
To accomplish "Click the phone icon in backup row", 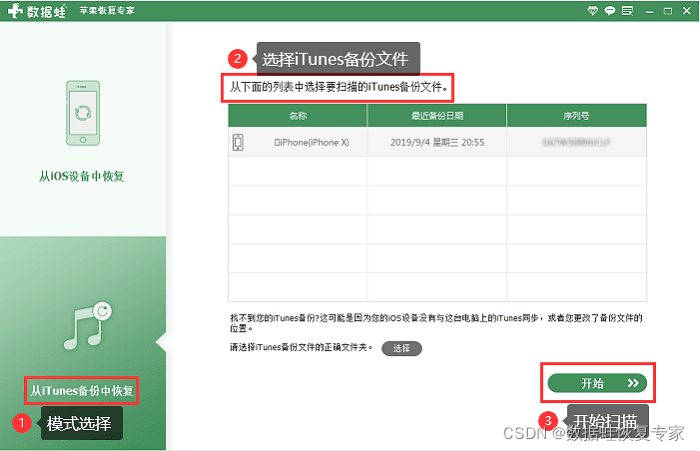I will click(x=238, y=142).
